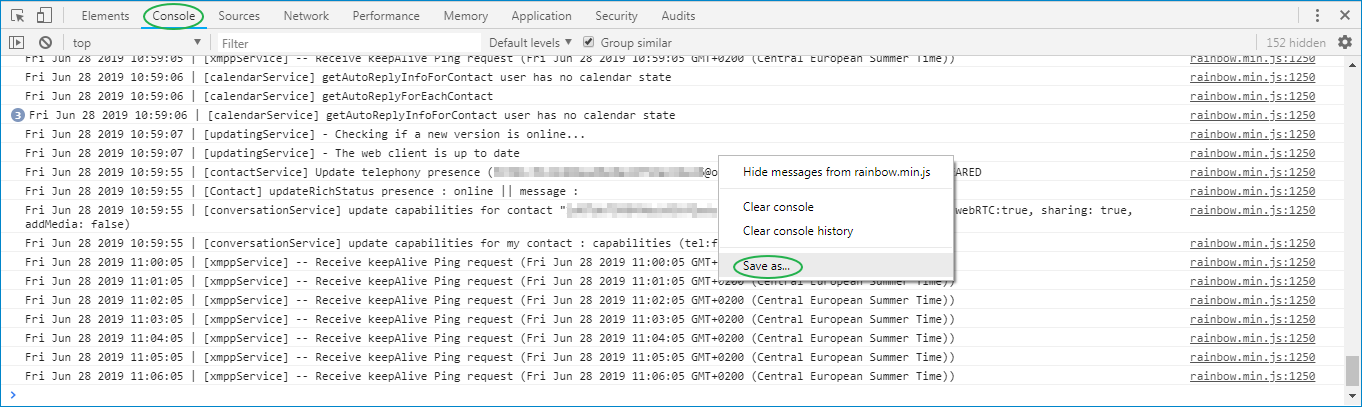Toggle the device toolbar icon
Image resolution: width=1362 pixels, height=407 pixels.
44,16
